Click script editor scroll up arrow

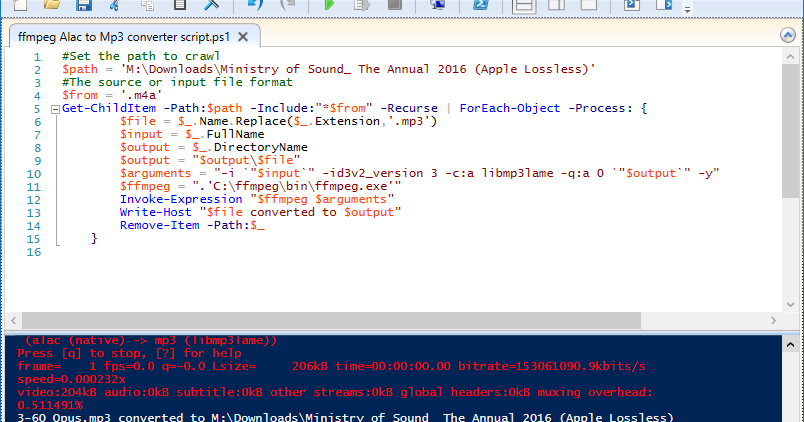tap(790, 56)
